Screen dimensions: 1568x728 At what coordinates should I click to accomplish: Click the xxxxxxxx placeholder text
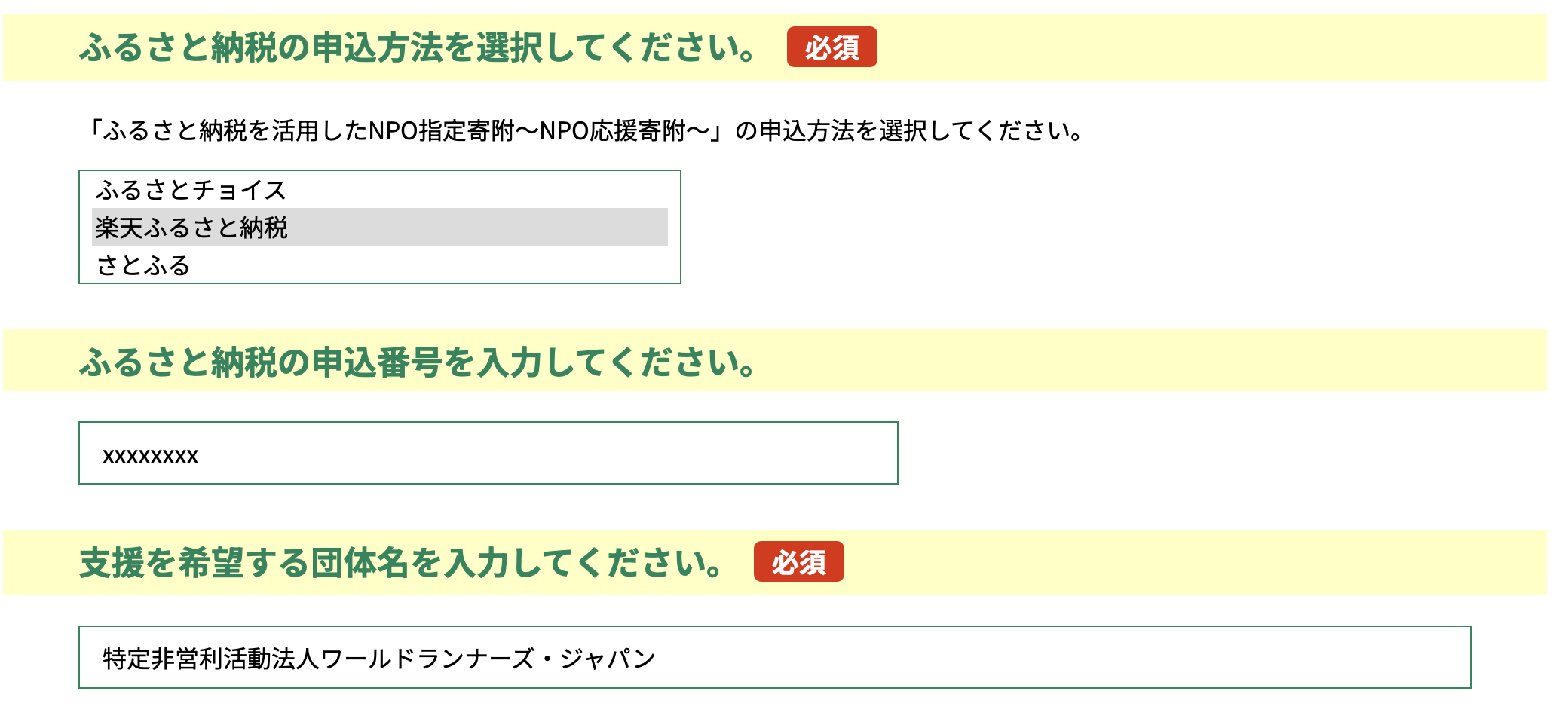[150, 456]
